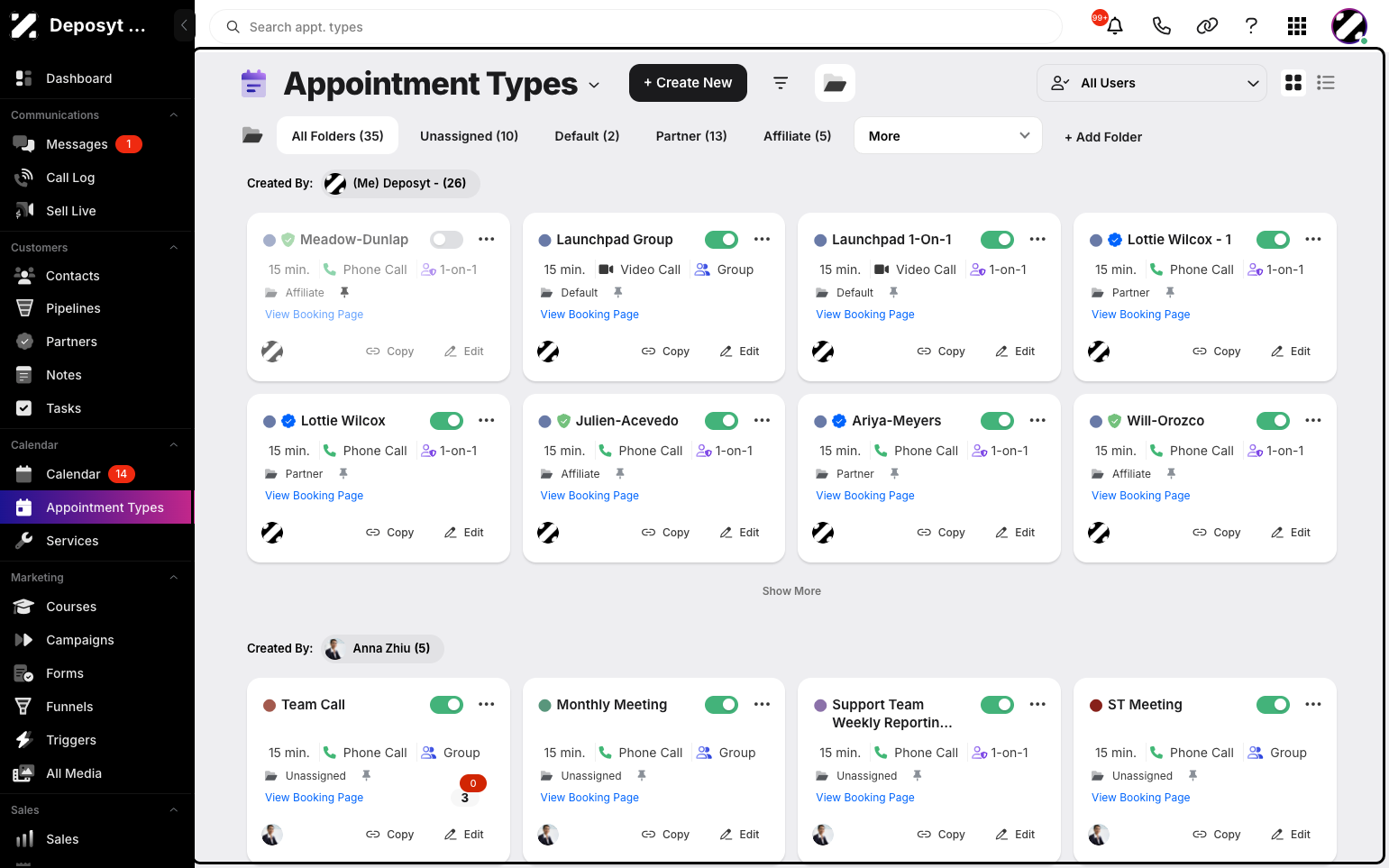Click the color dot on Team Call card

coord(270,706)
